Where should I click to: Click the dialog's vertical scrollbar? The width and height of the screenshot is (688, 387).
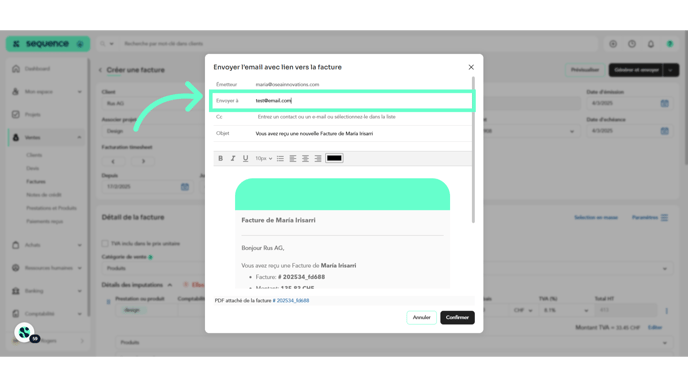(473, 149)
